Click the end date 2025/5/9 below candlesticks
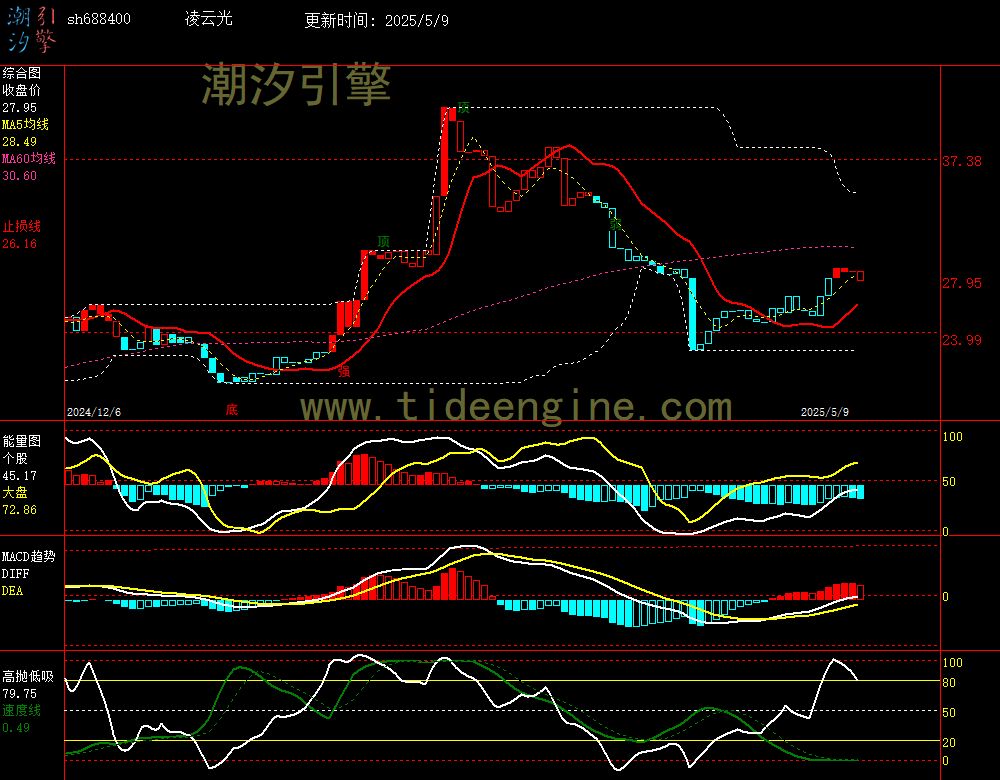The image size is (1000, 780). click(825, 412)
